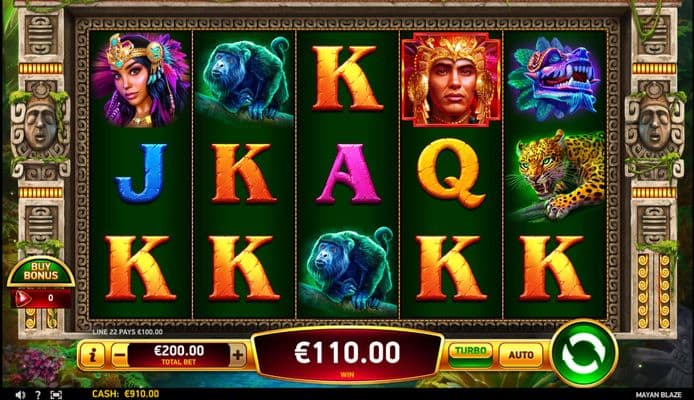The height and width of the screenshot is (400, 694).
Task: Open the Buy Bonus feature
Action: tap(41, 272)
